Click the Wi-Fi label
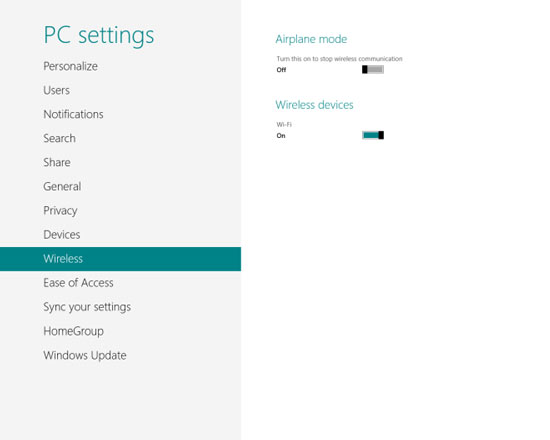Screen dimensions: 550x440 pyautogui.click(x=284, y=124)
